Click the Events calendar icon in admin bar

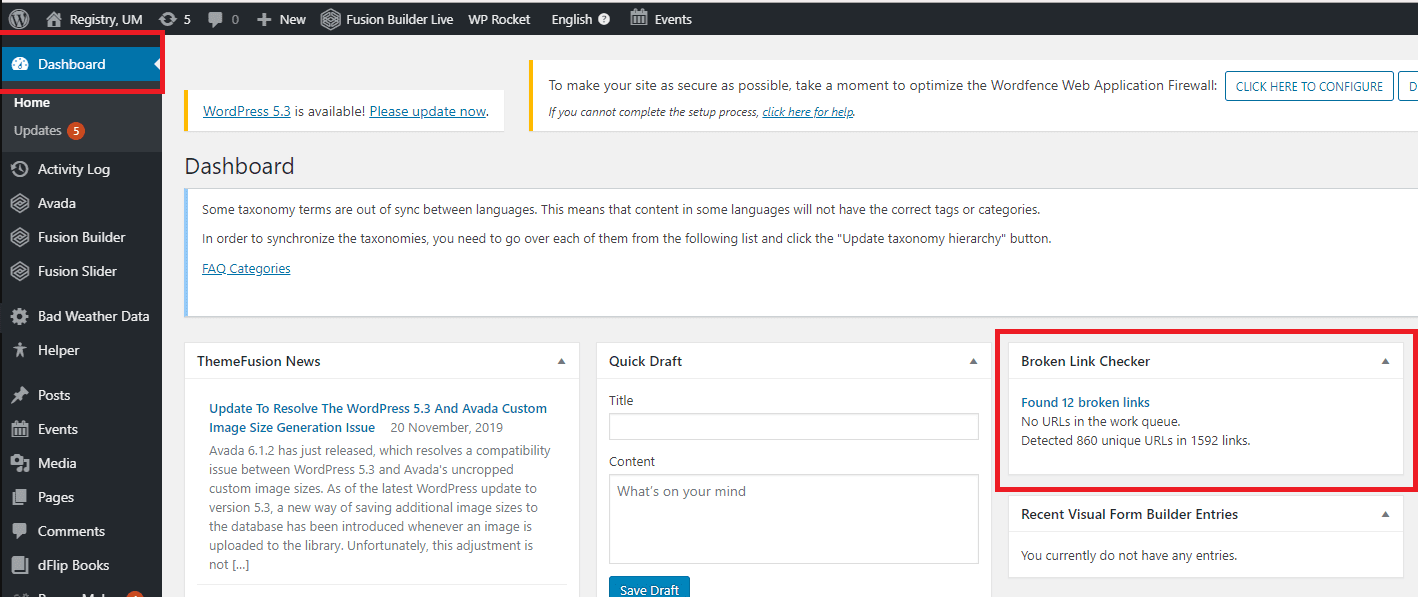639,18
